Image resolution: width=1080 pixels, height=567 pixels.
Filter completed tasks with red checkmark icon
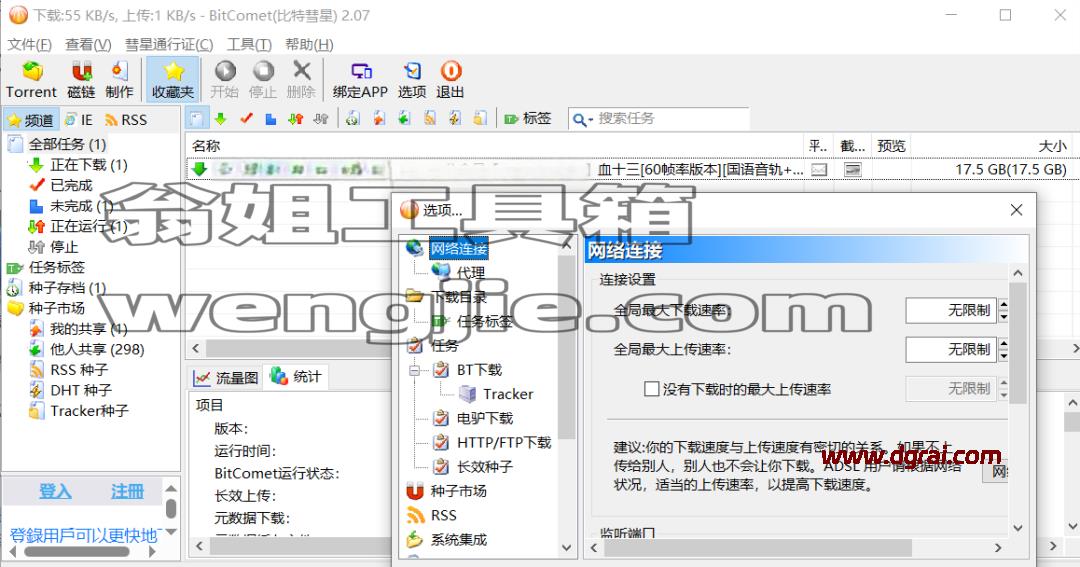point(246,118)
